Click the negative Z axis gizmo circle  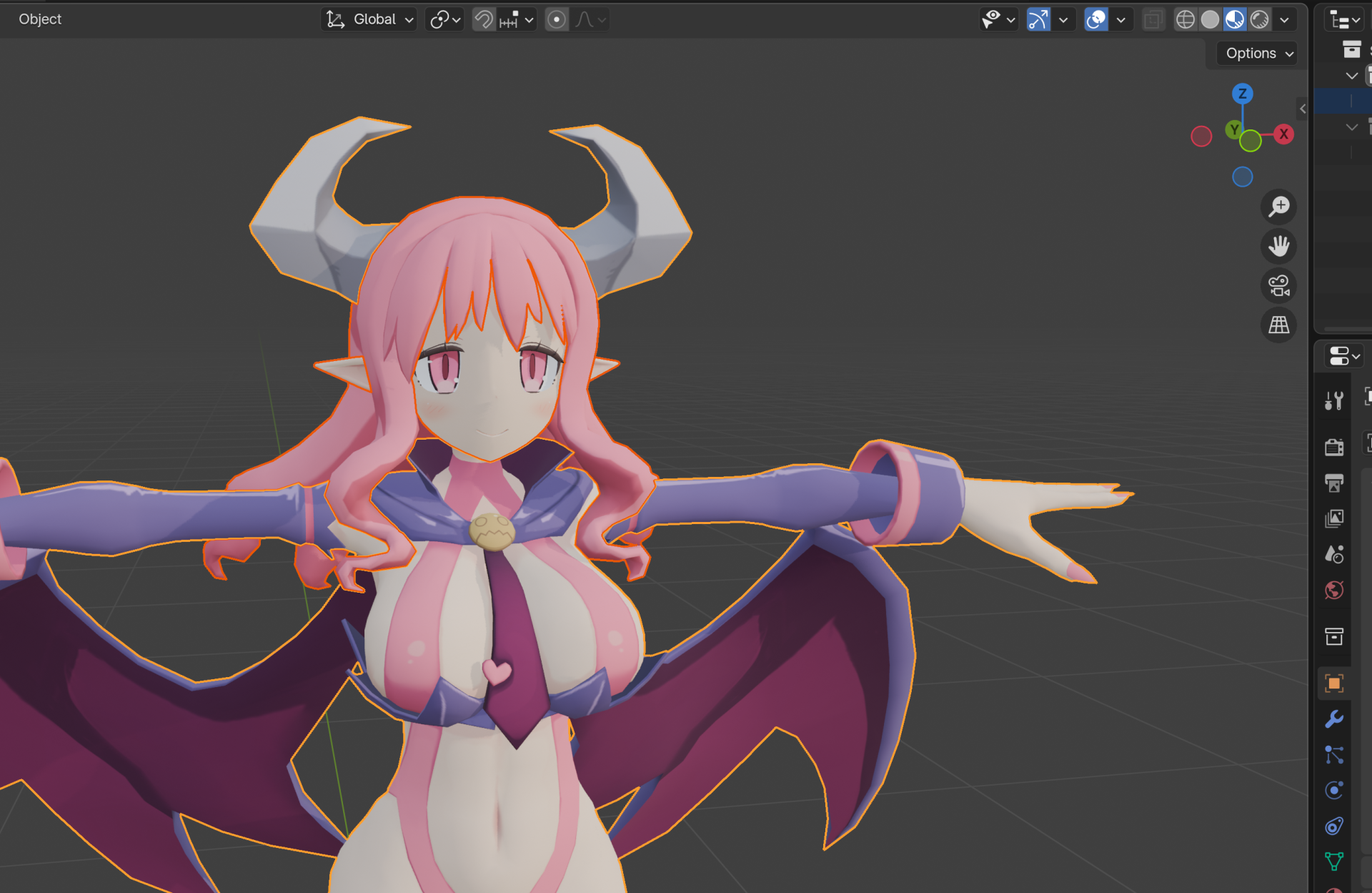[1243, 177]
